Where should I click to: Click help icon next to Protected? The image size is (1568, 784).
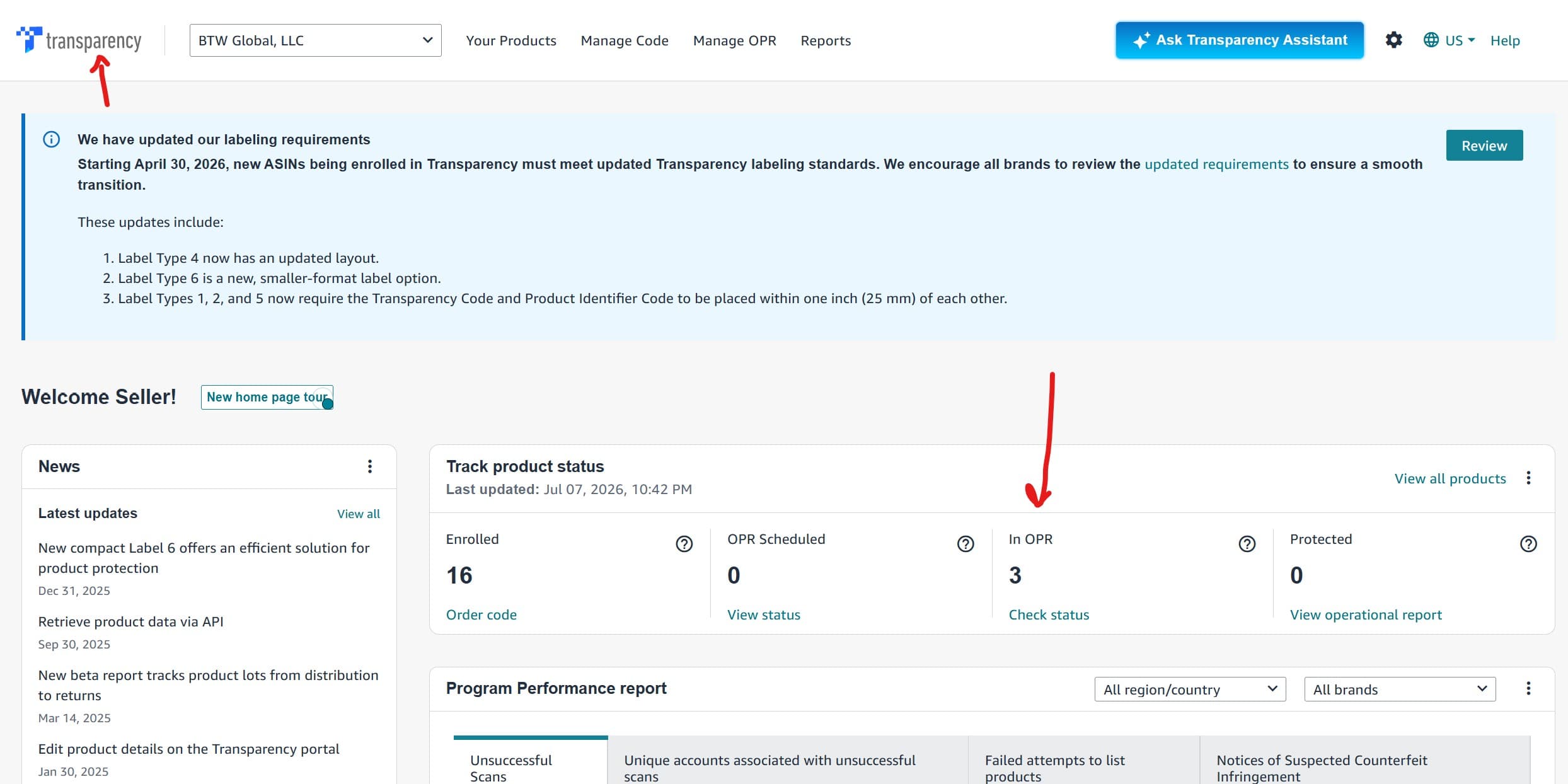pos(1528,544)
